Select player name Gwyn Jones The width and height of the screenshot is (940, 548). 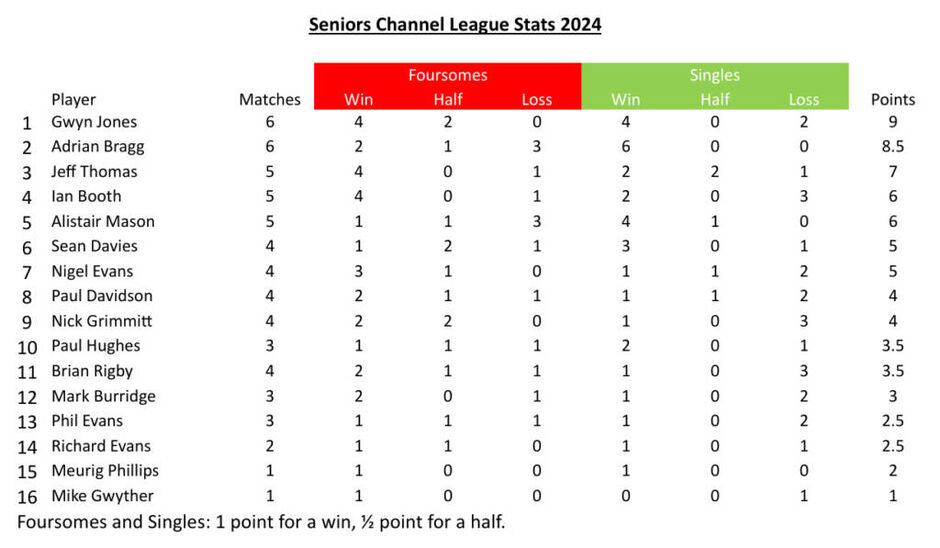click(x=94, y=122)
